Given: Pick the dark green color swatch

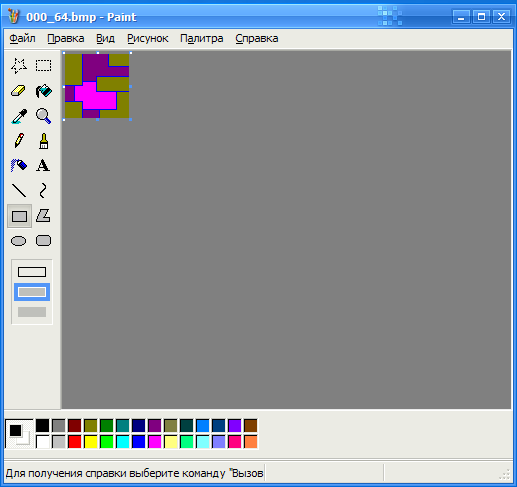Looking at the screenshot, I should (107, 426).
